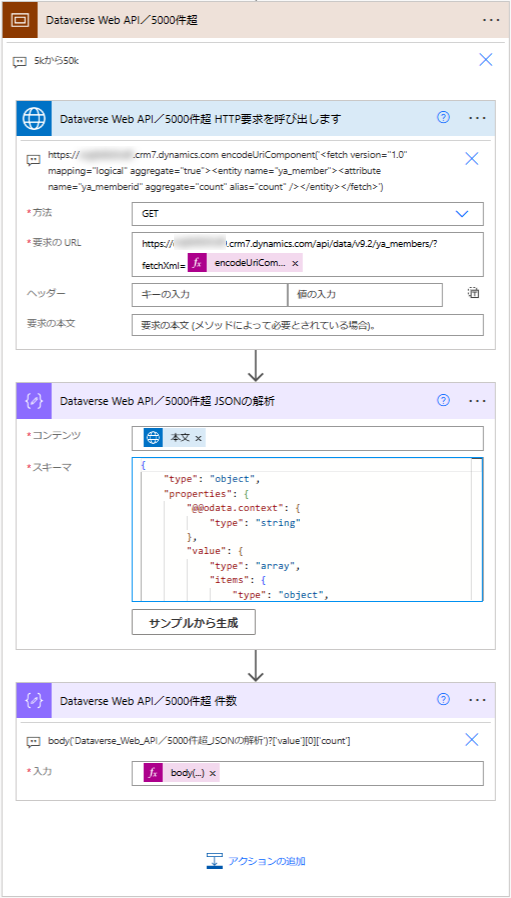The width and height of the screenshot is (511, 898).
Task: Click fx icon of body(...) token
Action: (153, 773)
